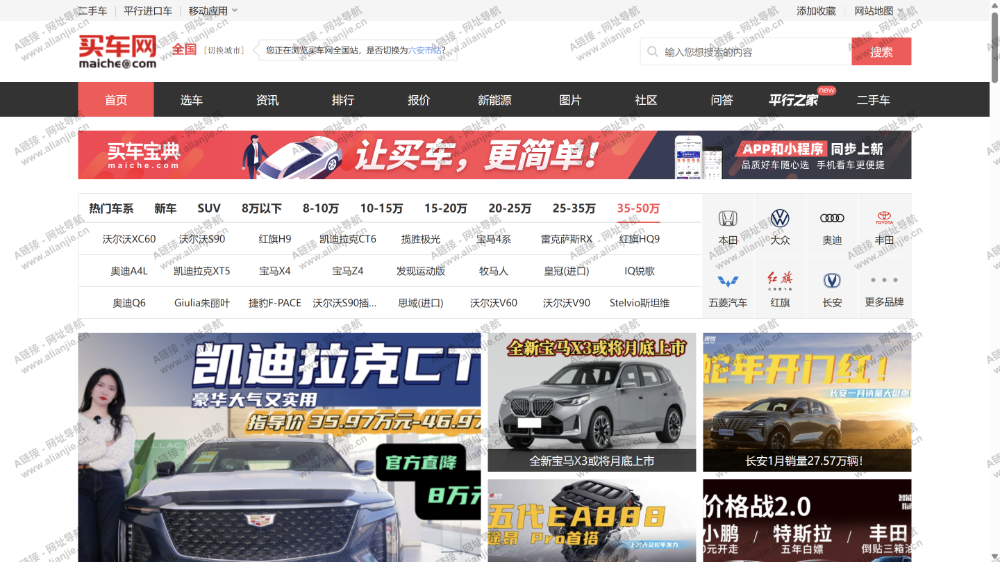Click 切换城市 to change city
This screenshot has height=562, width=1000.
click(x=224, y=50)
